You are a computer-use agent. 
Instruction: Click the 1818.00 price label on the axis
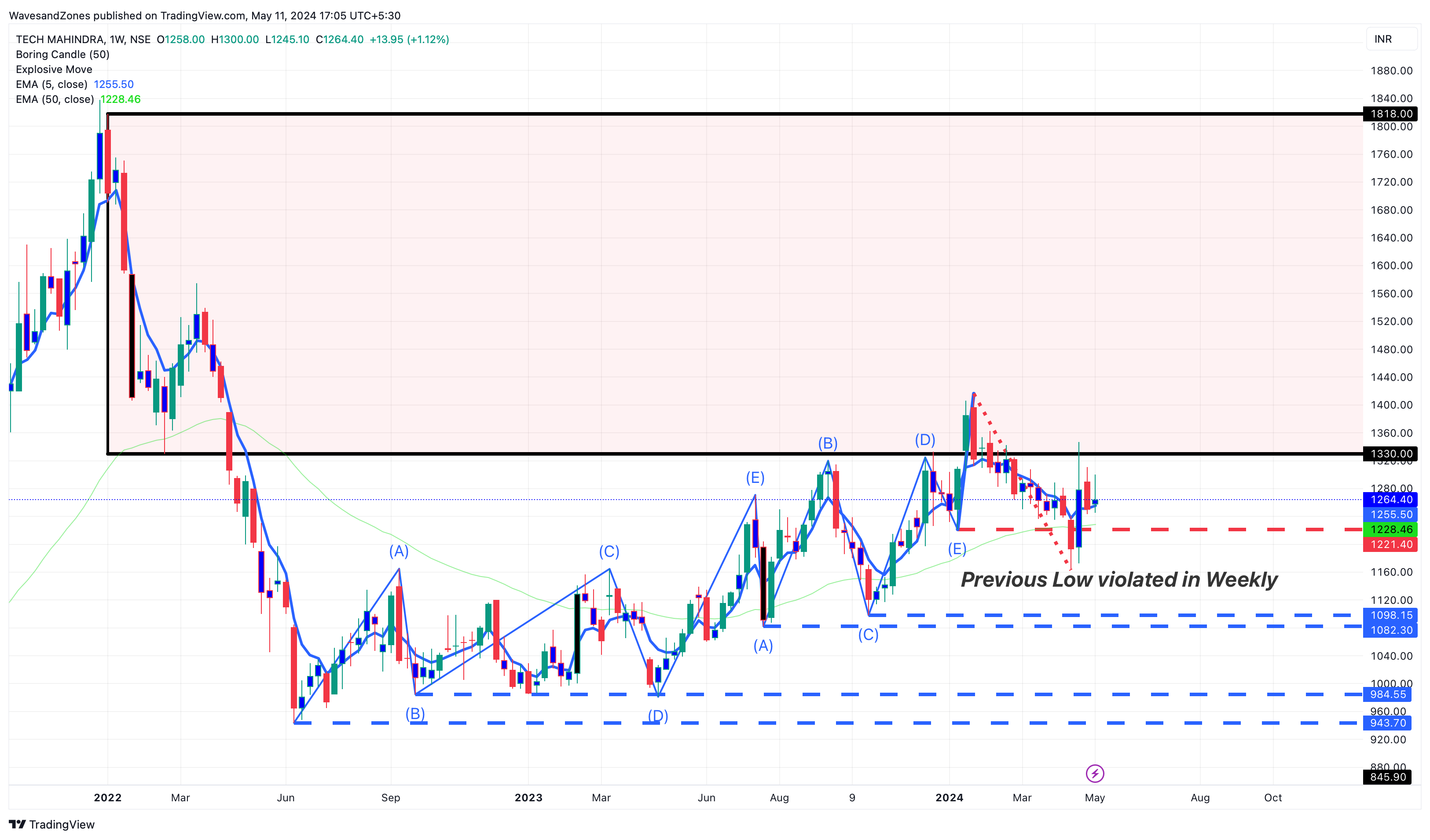click(x=1390, y=114)
